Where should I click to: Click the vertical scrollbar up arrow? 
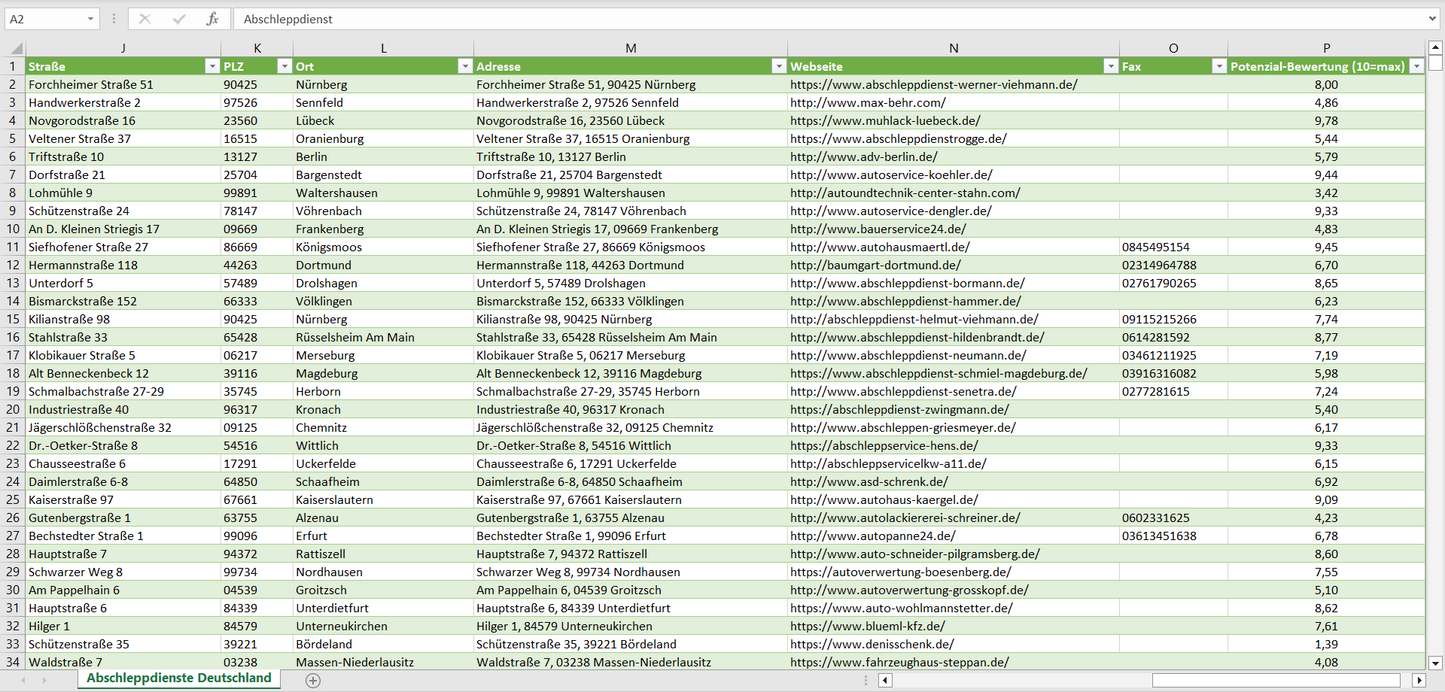point(1436,47)
